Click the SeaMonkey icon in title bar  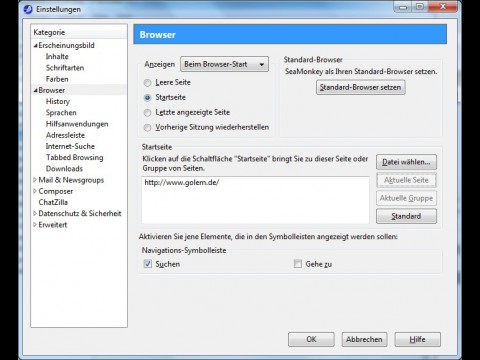[28, 9]
